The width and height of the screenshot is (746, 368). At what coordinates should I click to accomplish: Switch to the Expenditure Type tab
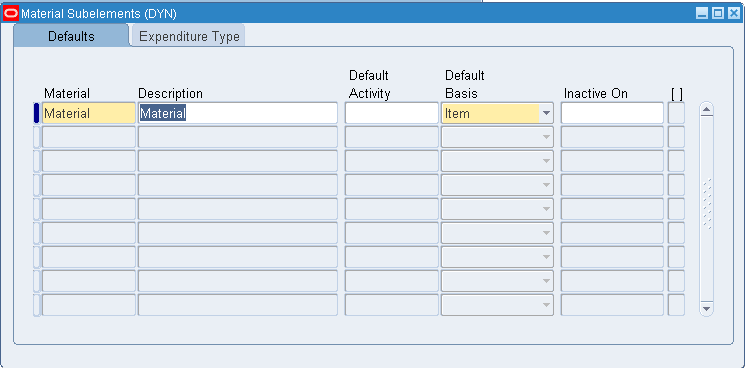click(x=189, y=36)
